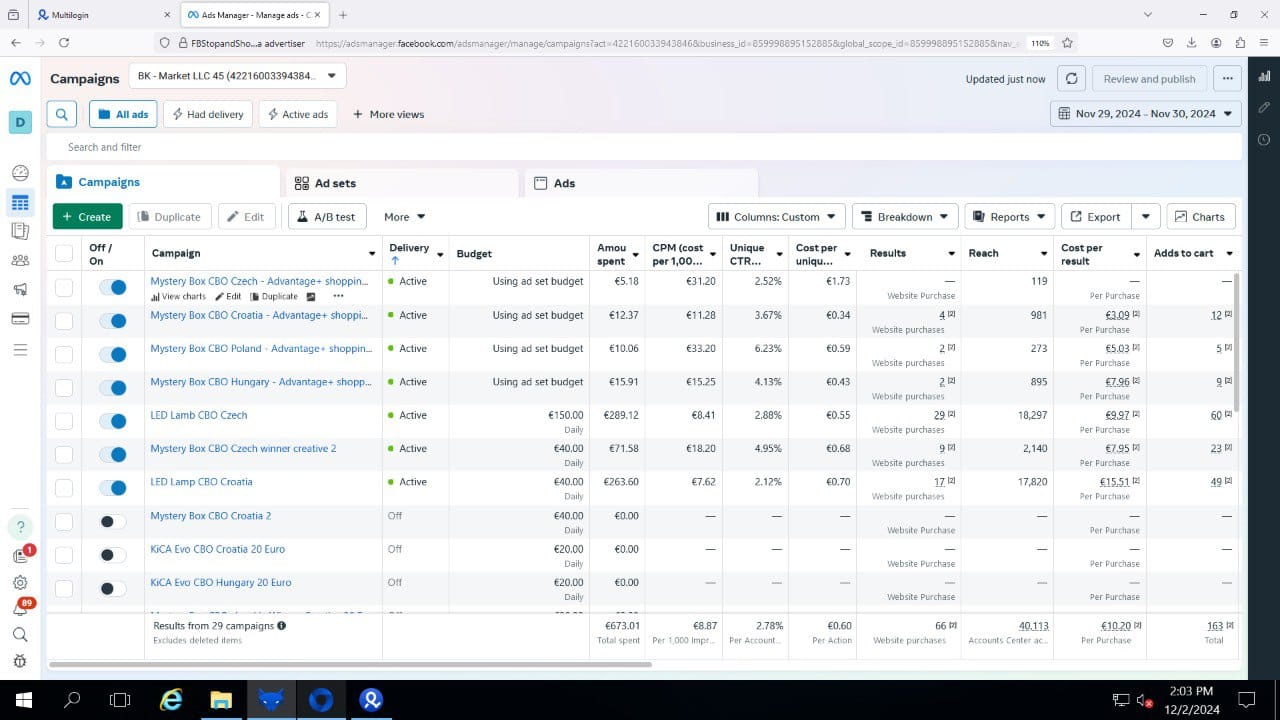The height and width of the screenshot is (720, 1280).
Task: Open the three-dot more options button
Action: pyautogui.click(x=1227, y=79)
